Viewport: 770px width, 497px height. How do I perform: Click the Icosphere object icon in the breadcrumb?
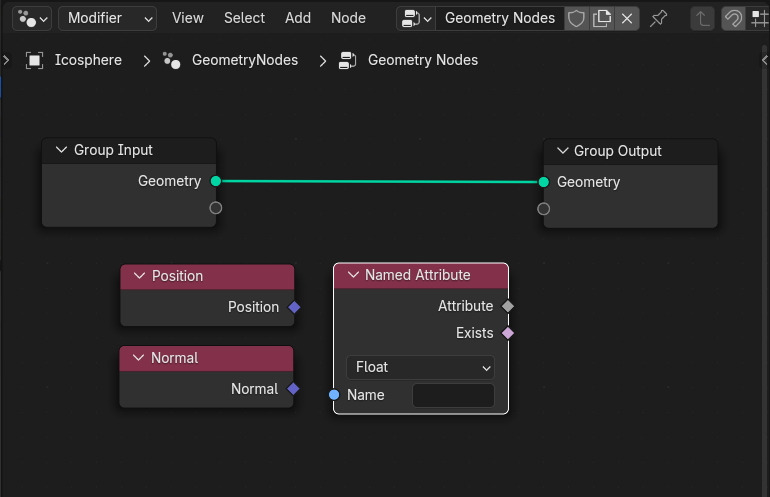click(x=34, y=60)
